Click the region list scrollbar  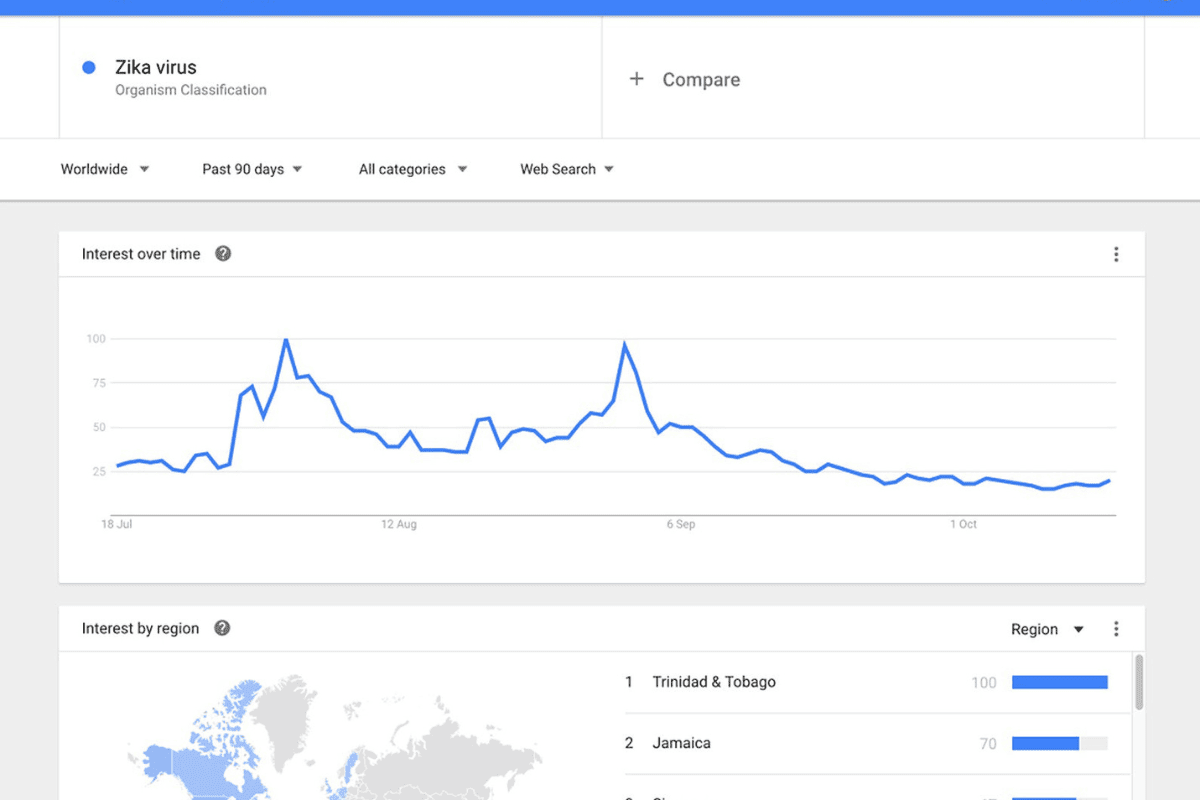[1139, 683]
